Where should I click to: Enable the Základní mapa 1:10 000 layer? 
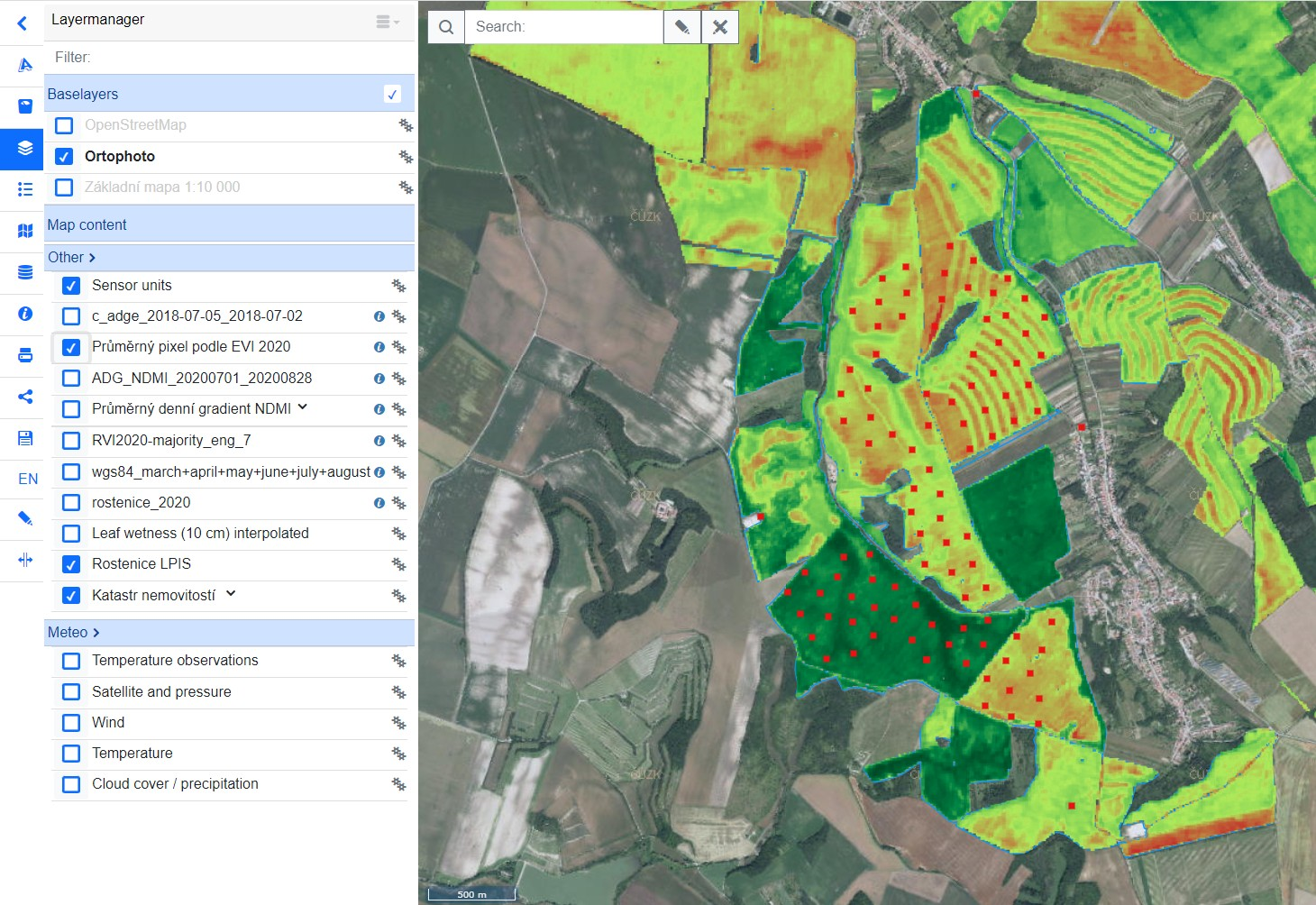click(x=64, y=187)
